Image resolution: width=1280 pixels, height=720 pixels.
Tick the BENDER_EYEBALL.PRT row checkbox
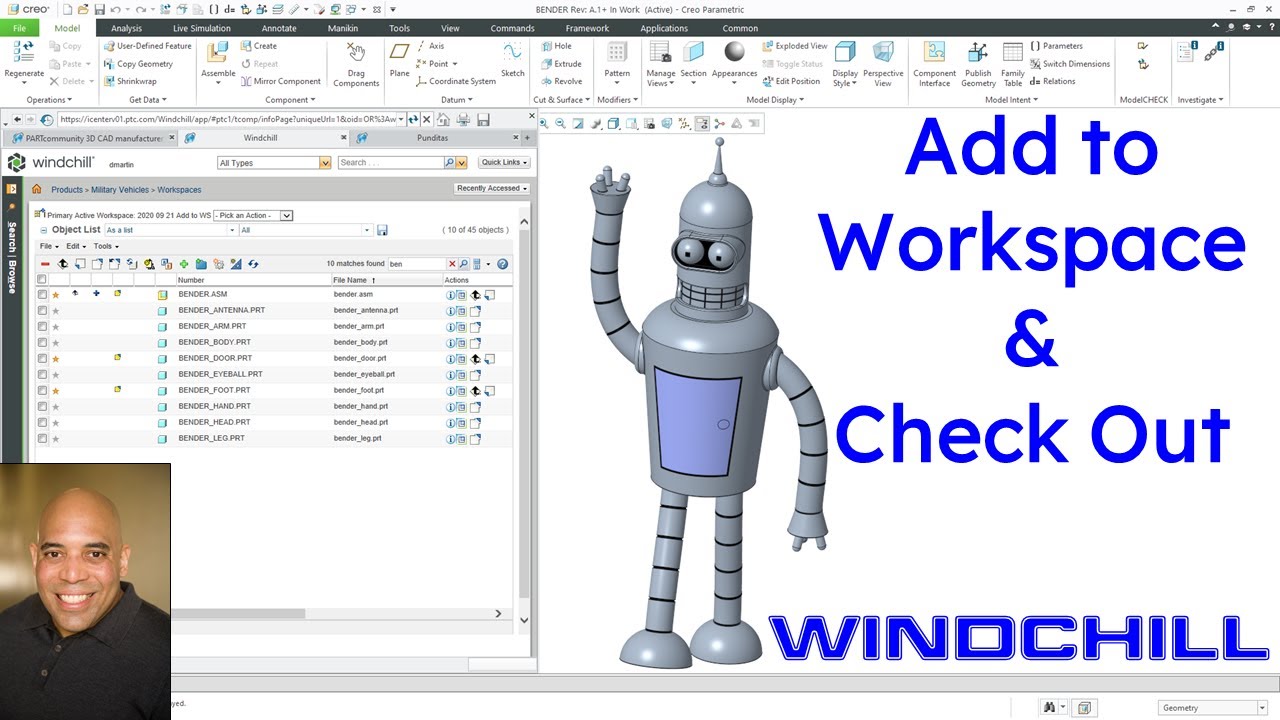pos(42,375)
